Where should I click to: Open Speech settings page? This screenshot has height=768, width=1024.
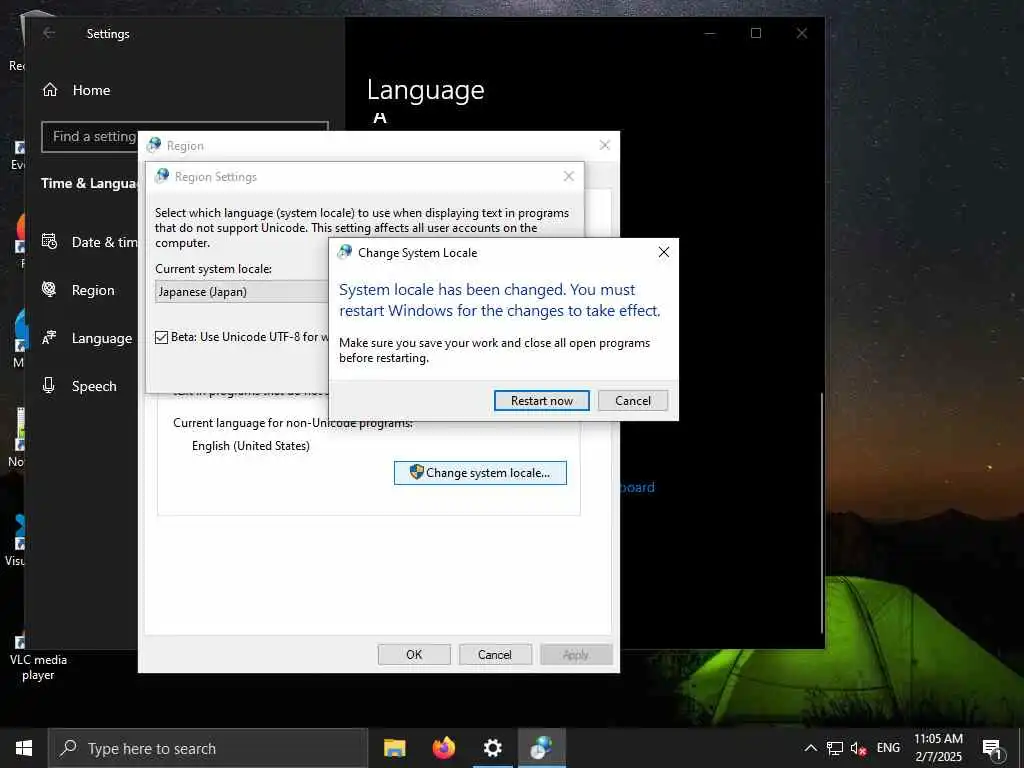point(94,386)
